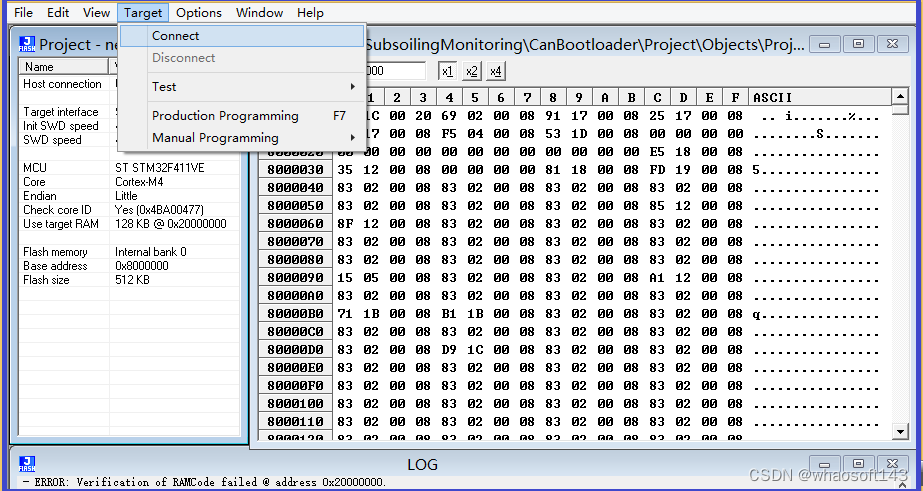The image size is (923, 491).
Task: Select the Use target RAM value
Action: point(171,224)
